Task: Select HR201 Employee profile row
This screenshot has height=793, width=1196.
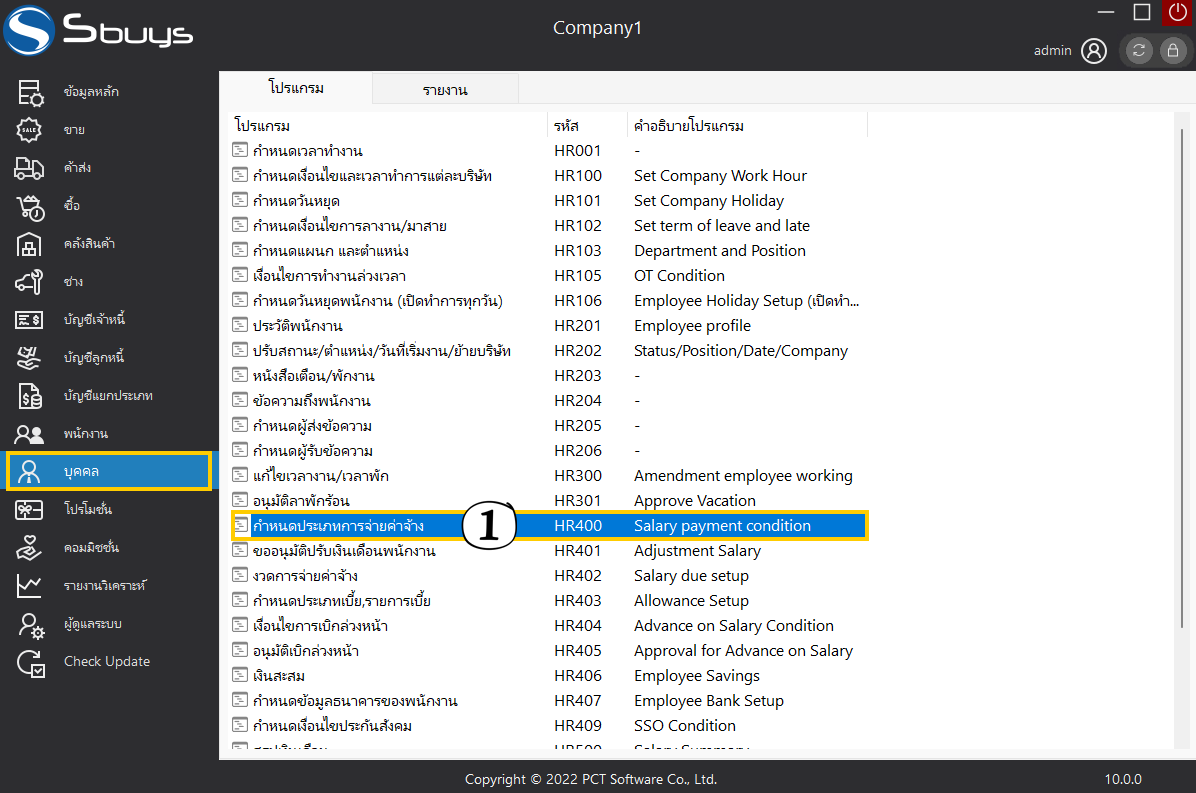Action: click(298, 326)
